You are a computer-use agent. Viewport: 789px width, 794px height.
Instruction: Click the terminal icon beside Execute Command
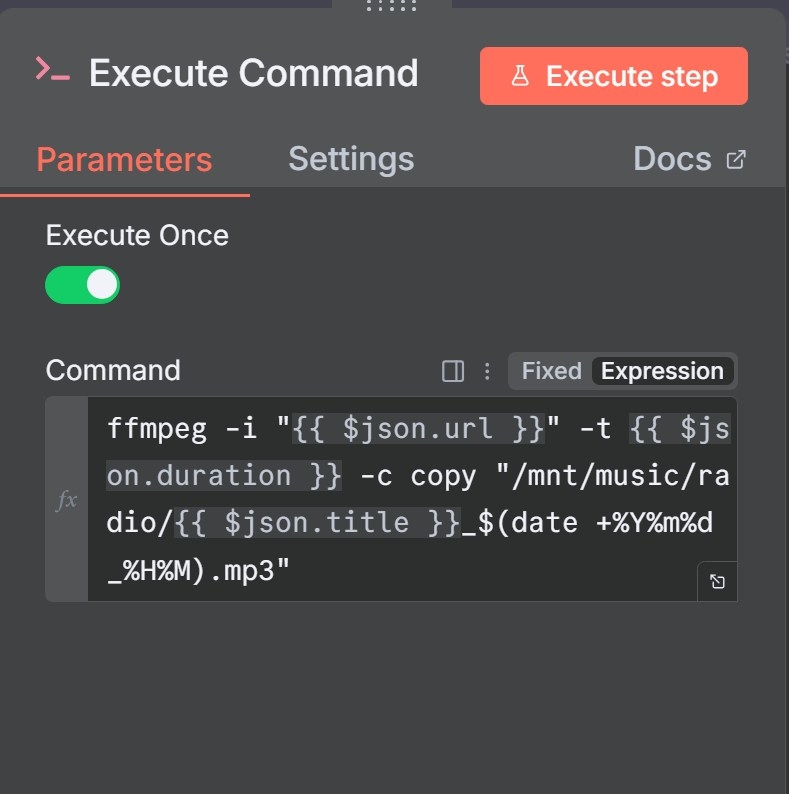tap(52, 70)
